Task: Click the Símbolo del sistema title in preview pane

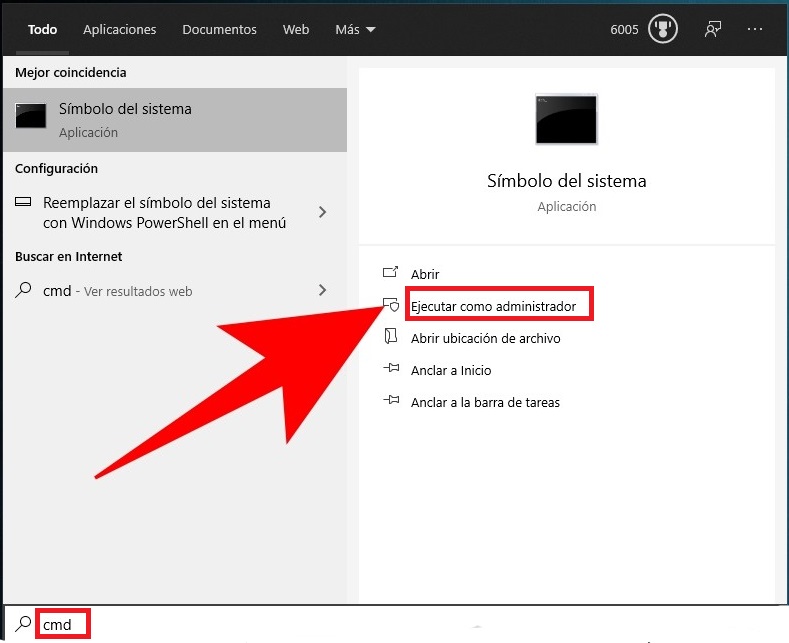Action: pos(567,181)
